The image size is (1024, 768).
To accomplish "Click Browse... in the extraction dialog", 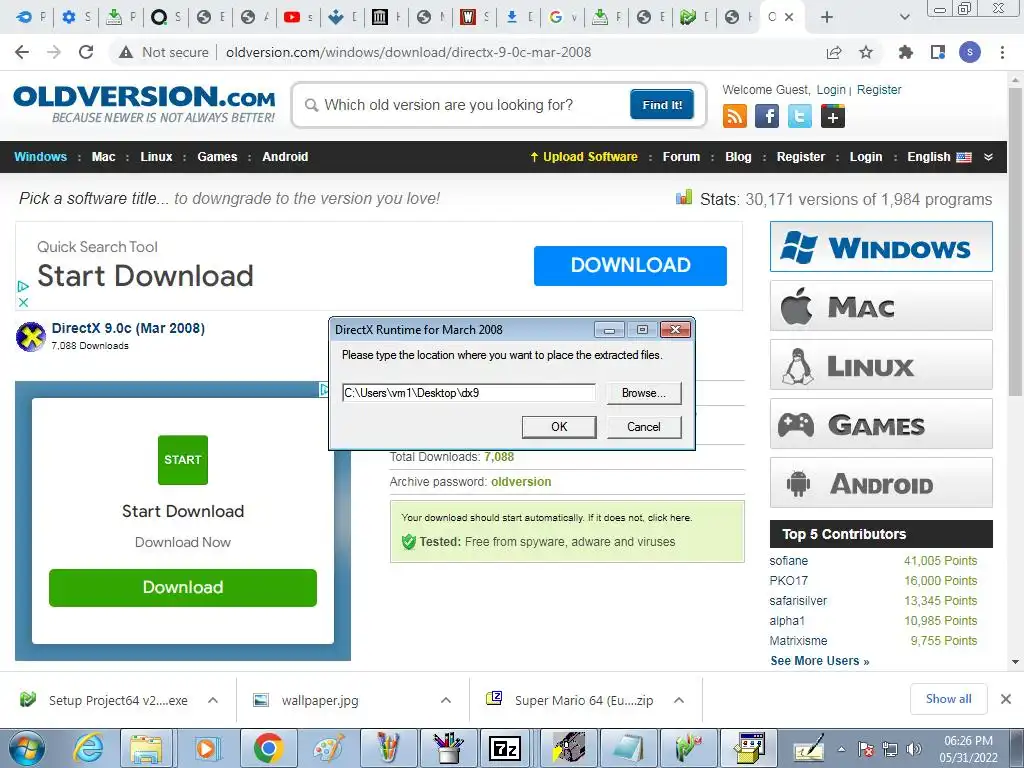I will (x=644, y=392).
